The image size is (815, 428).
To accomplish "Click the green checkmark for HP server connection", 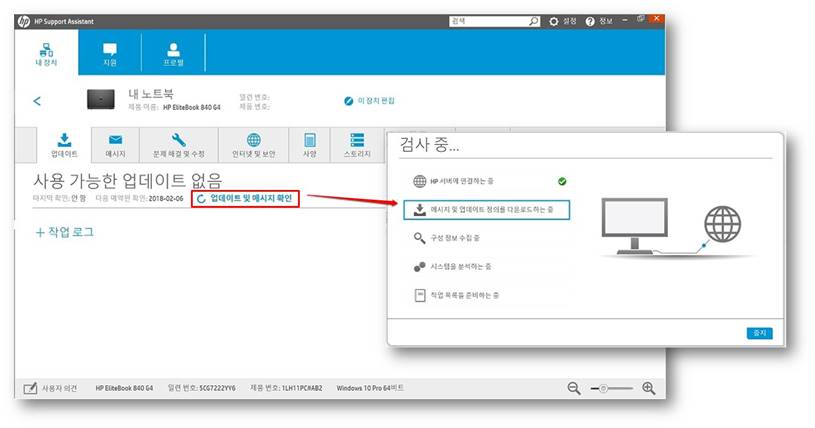I will tap(562, 181).
